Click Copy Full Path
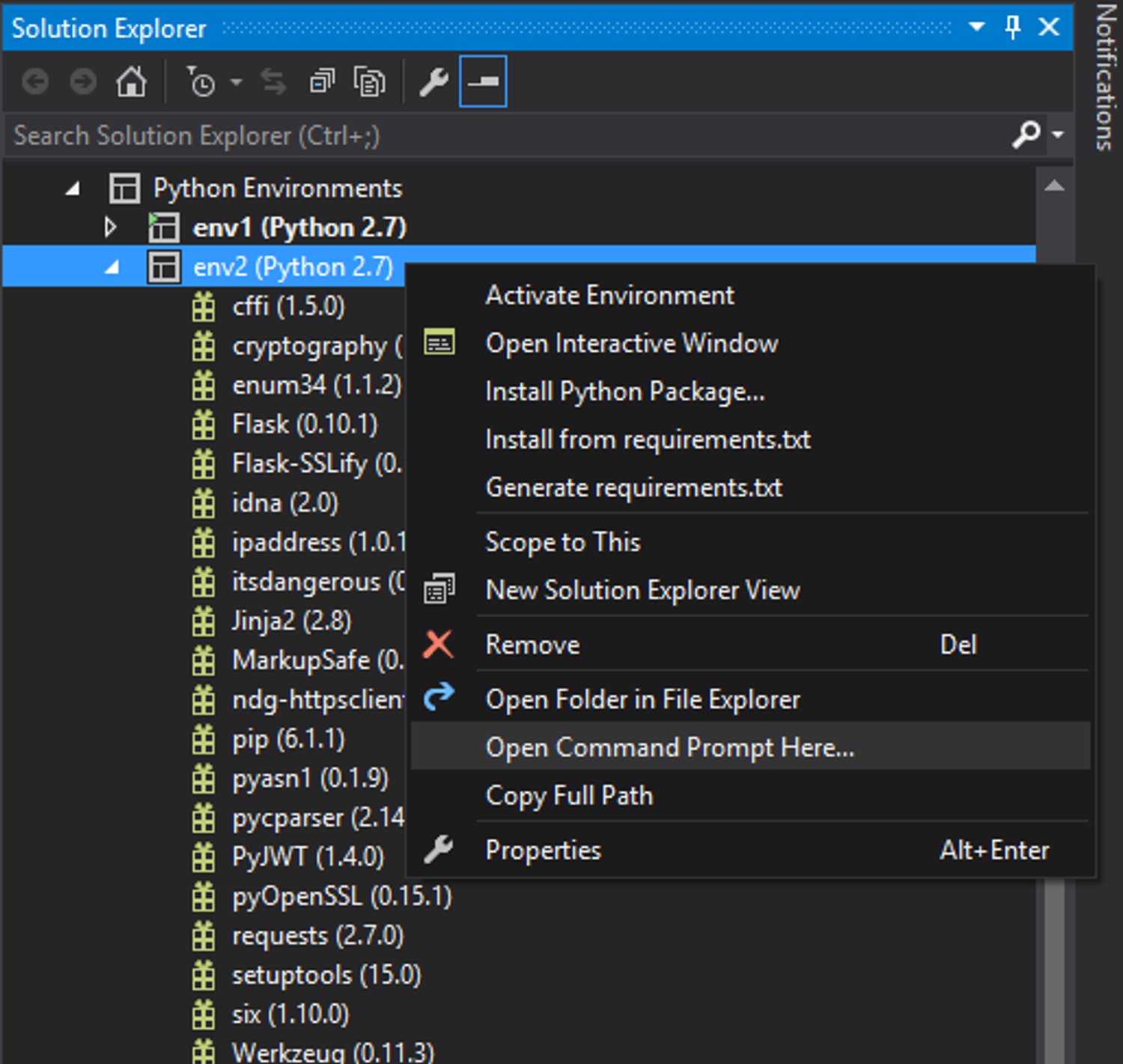Image resolution: width=1123 pixels, height=1064 pixels. pos(569,795)
